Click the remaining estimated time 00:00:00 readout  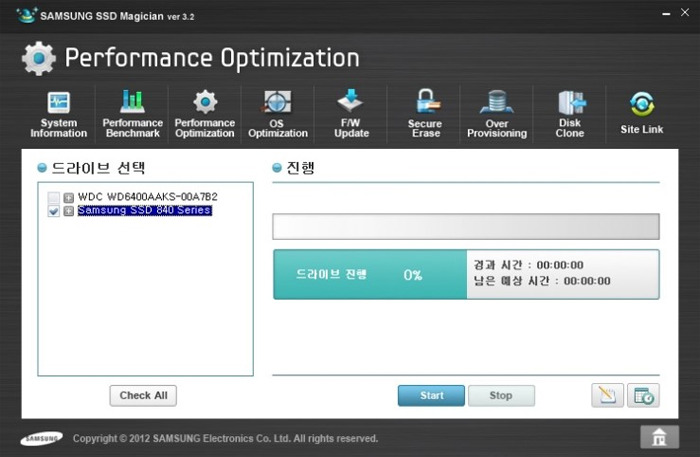click(542, 281)
